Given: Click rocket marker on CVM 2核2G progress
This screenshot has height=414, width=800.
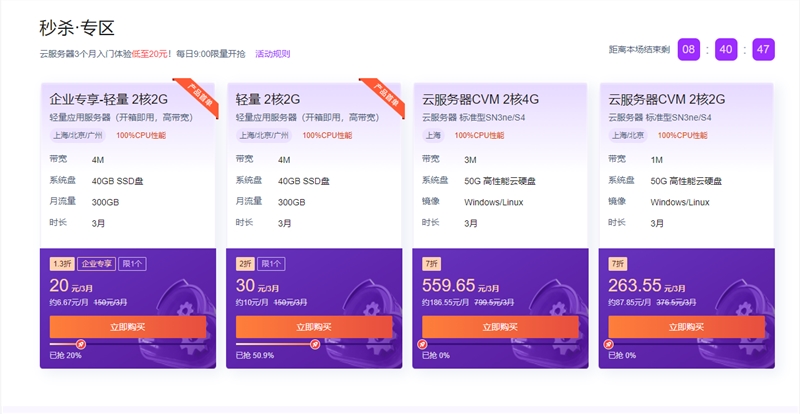Looking at the screenshot, I should (608, 344).
